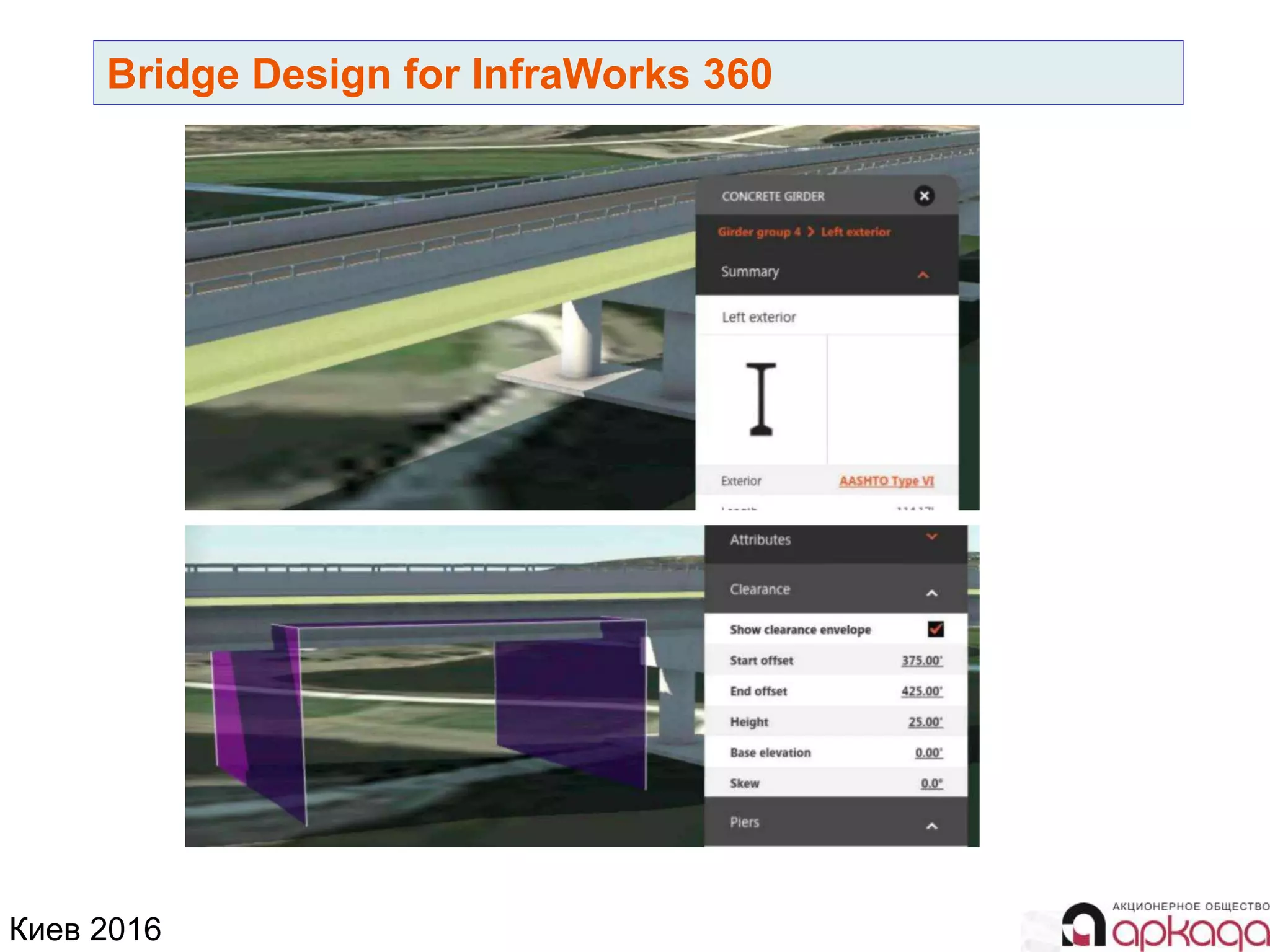Click the Start offset label
The width and height of the screenshot is (1270, 952).
762,661
